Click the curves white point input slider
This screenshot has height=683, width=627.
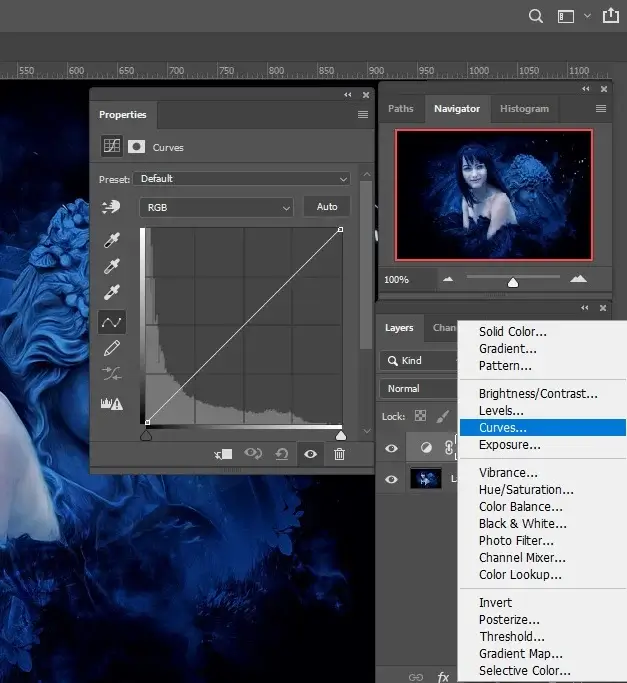tap(341, 435)
